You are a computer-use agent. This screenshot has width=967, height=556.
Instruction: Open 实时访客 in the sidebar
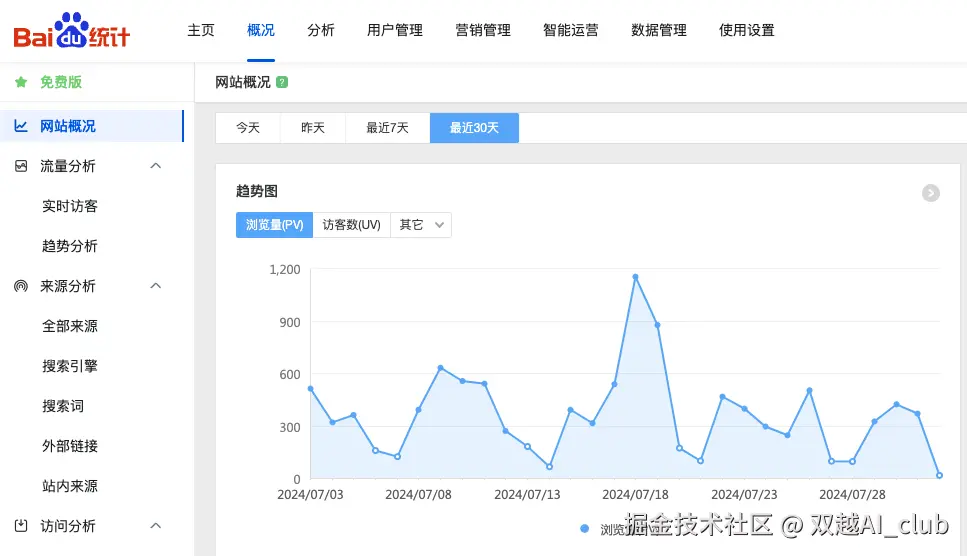[70, 206]
